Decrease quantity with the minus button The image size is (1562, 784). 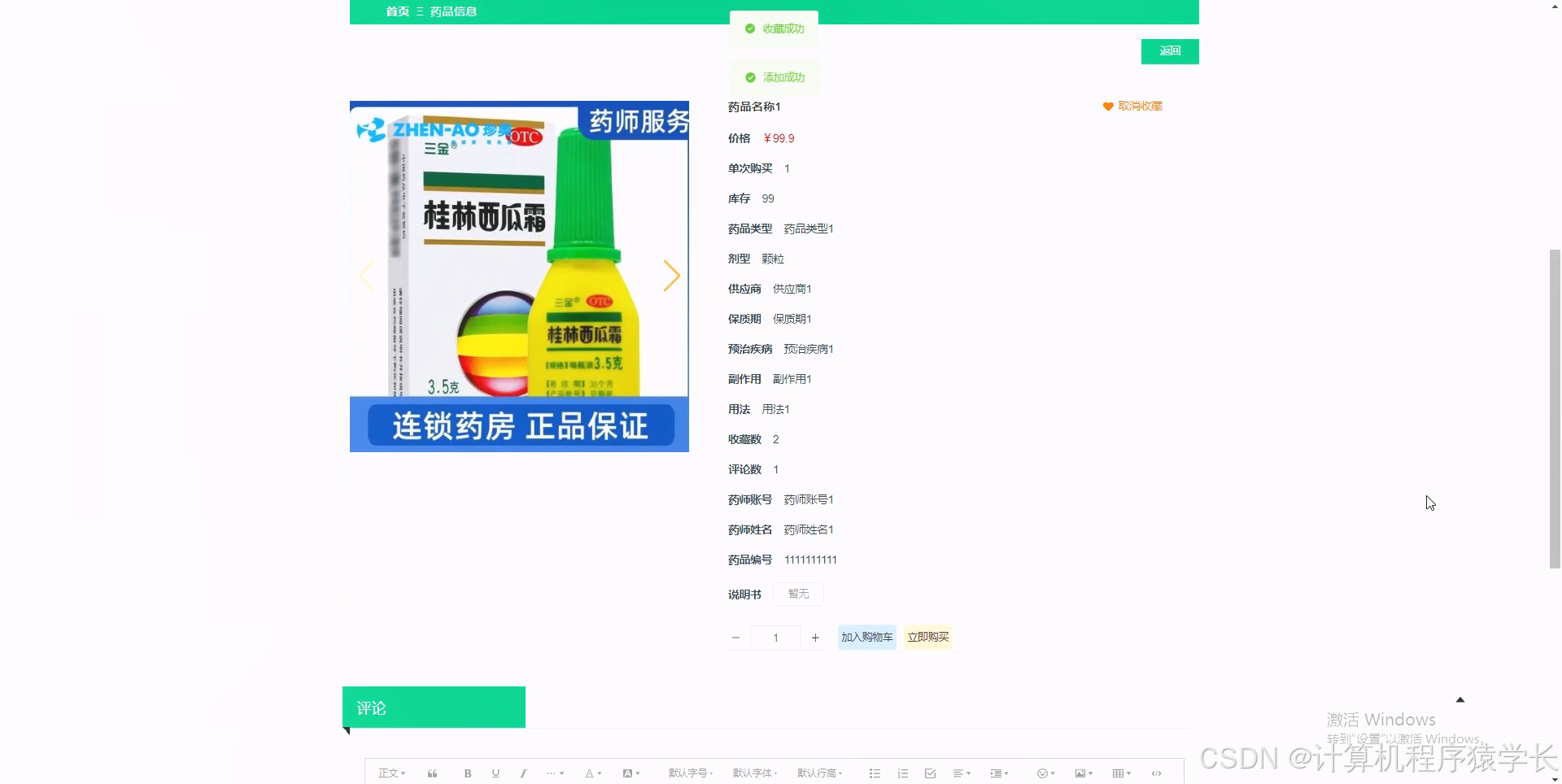pos(735,638)
